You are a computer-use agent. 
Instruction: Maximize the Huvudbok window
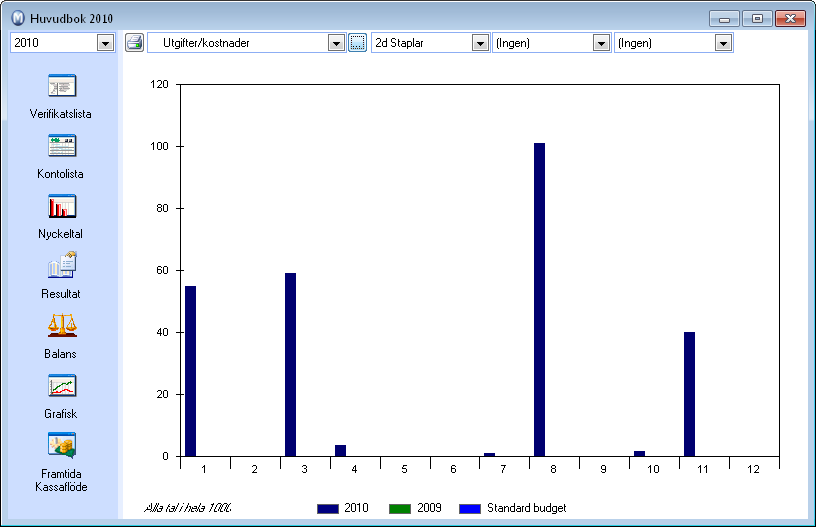coord(757,19)
